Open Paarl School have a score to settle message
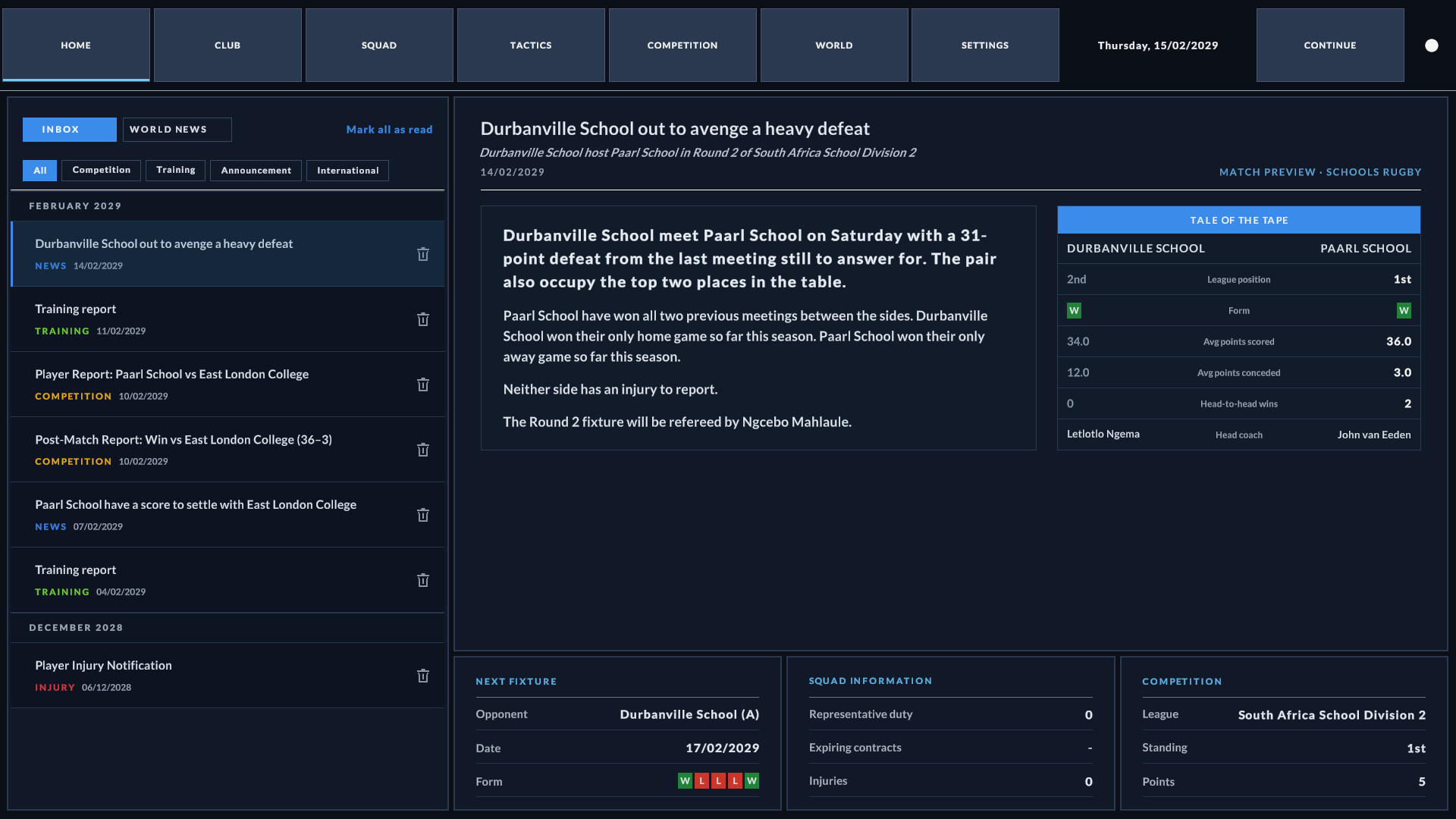The image size is (1456, 819). pos(227,515)
